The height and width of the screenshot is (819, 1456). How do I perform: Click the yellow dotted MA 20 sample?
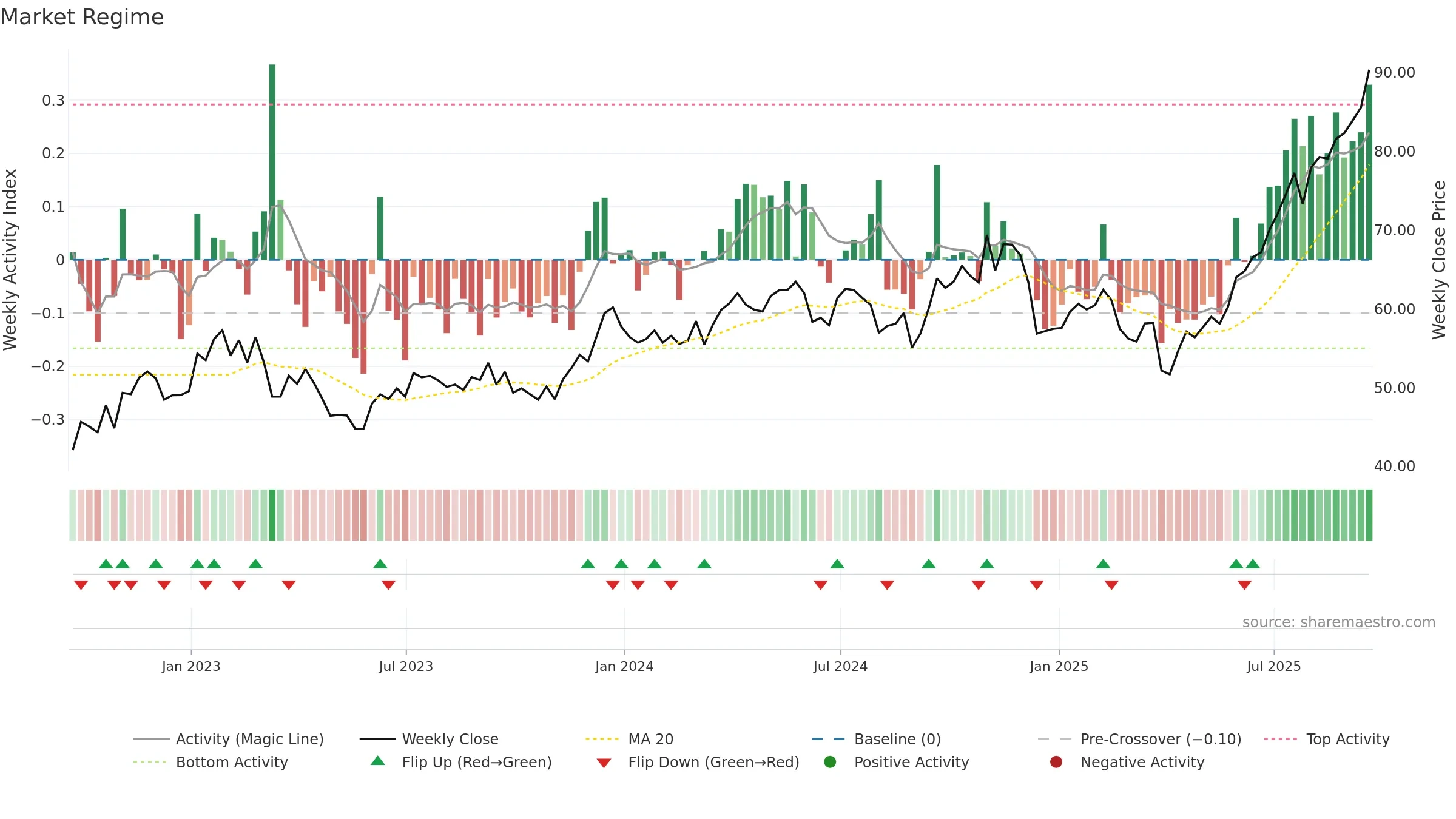[602, 739]
